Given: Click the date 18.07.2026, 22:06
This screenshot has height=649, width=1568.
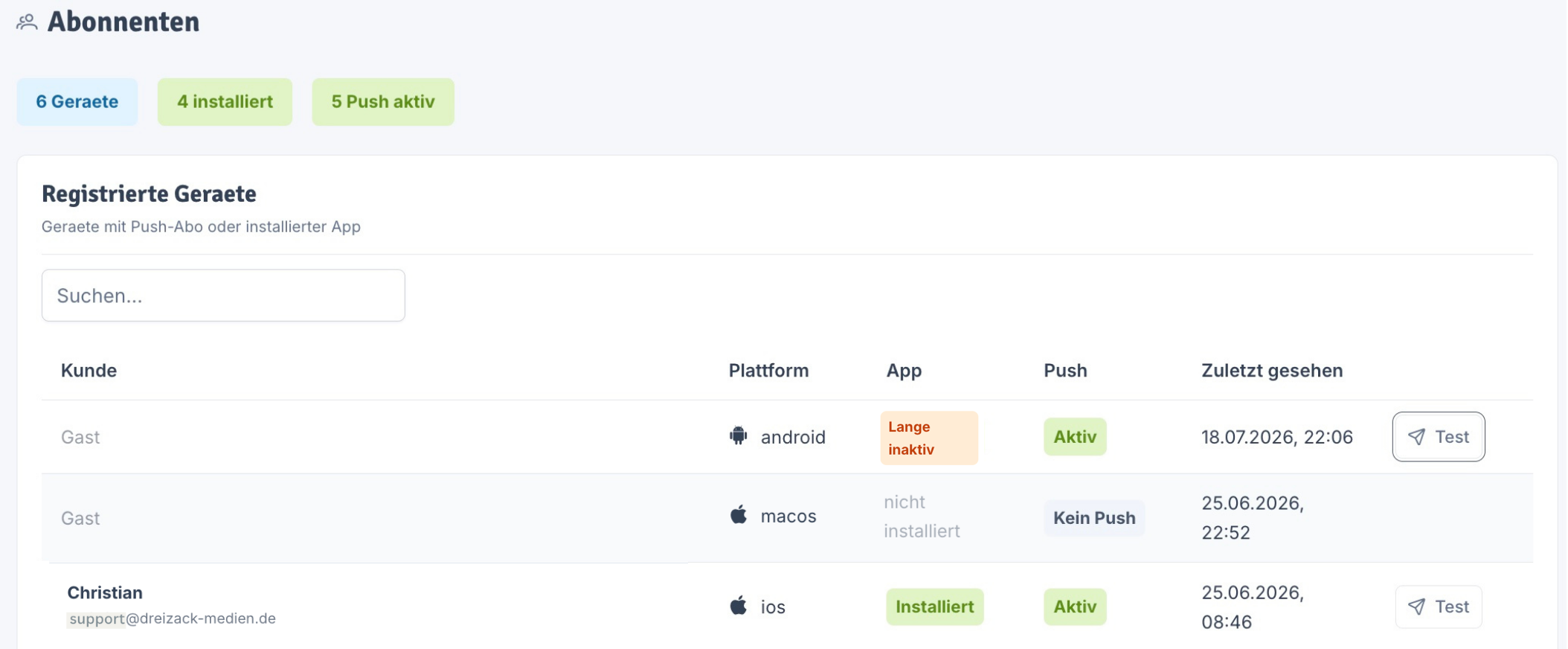Looking at the screenshot, I should (x=1277, y=437).
